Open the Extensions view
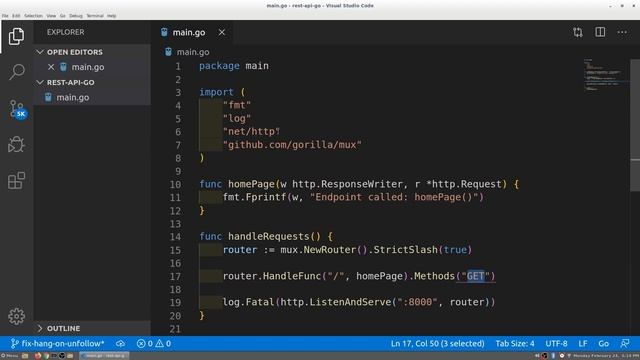Screen dimensions: 640x360 point(16,180)
